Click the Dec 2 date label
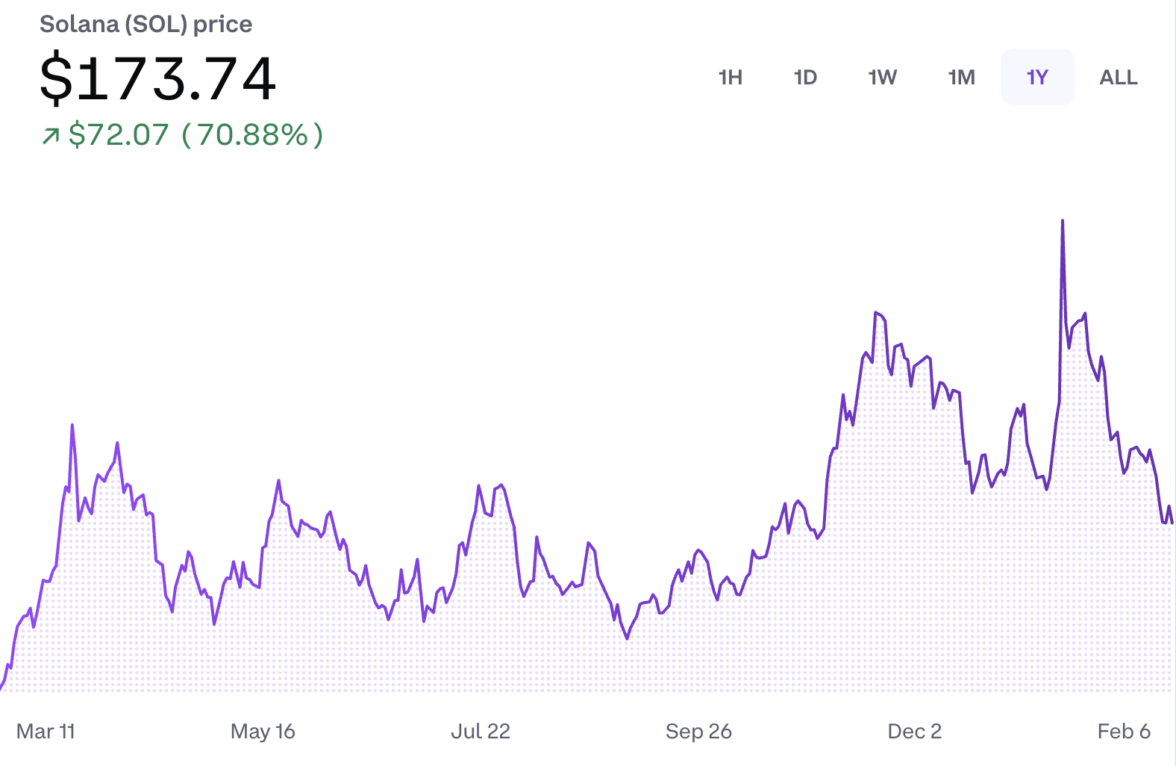Viewport: 1176px width, 766px height. 914,732
